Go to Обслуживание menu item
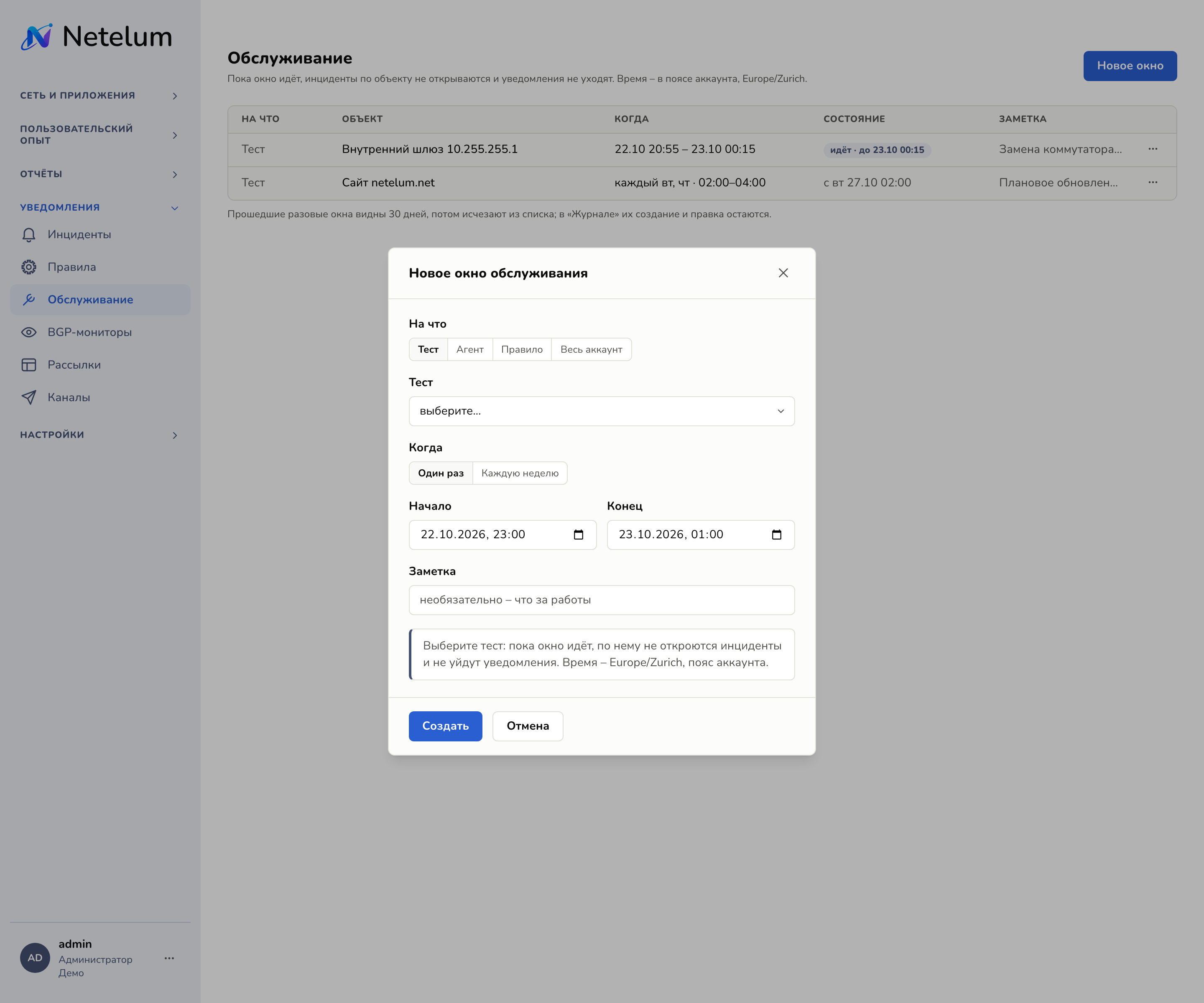 coord(100,300)
